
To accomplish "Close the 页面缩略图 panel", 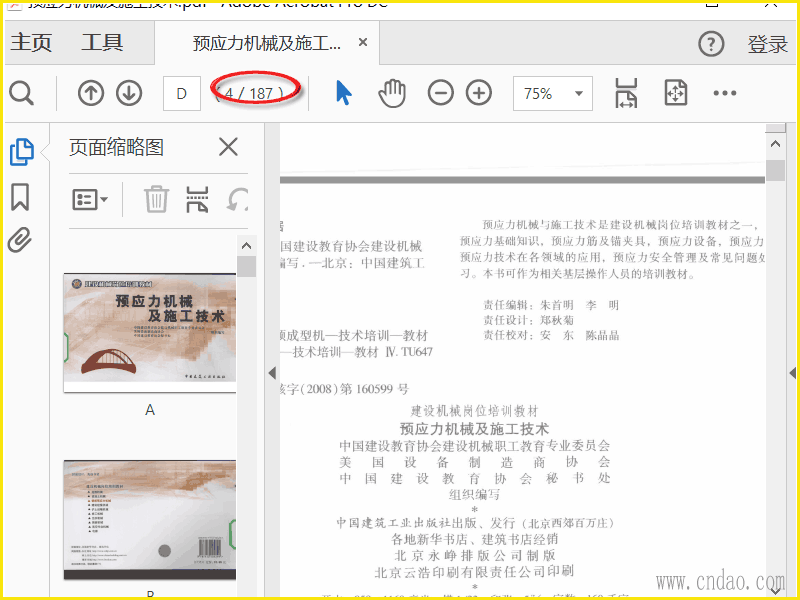I will [x=228, y=147].
